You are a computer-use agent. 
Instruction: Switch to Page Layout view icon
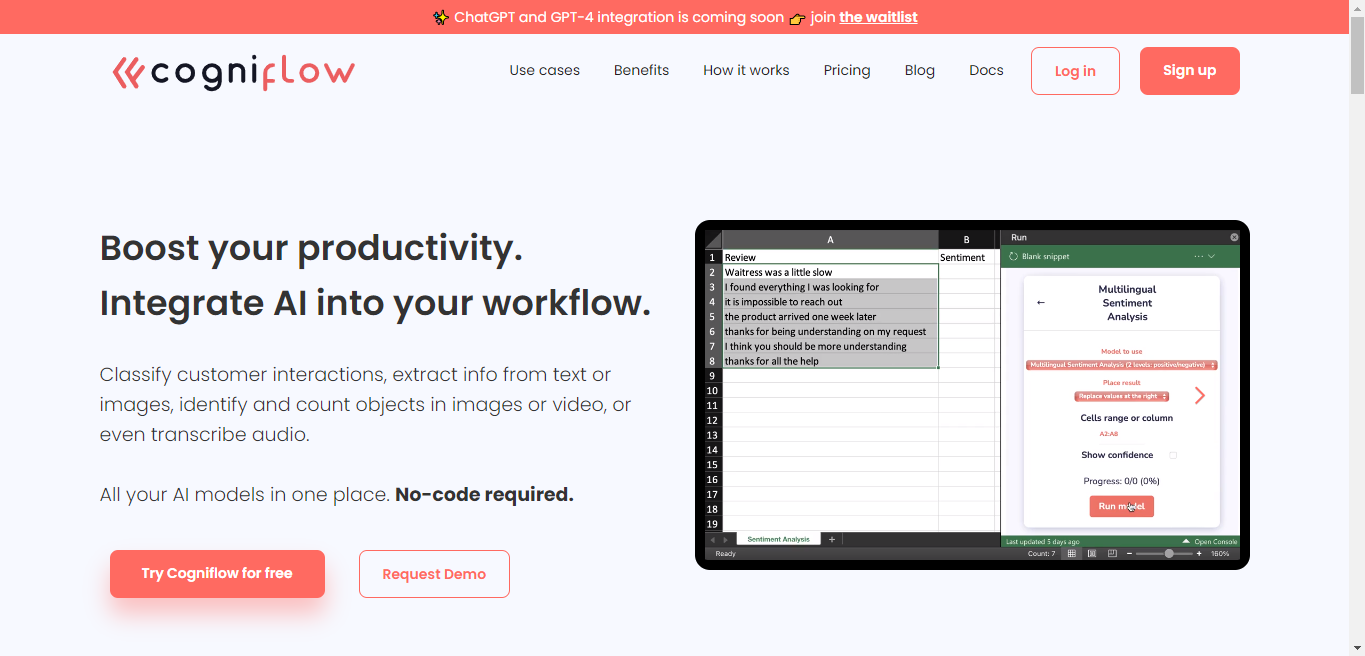[1092, 553]
